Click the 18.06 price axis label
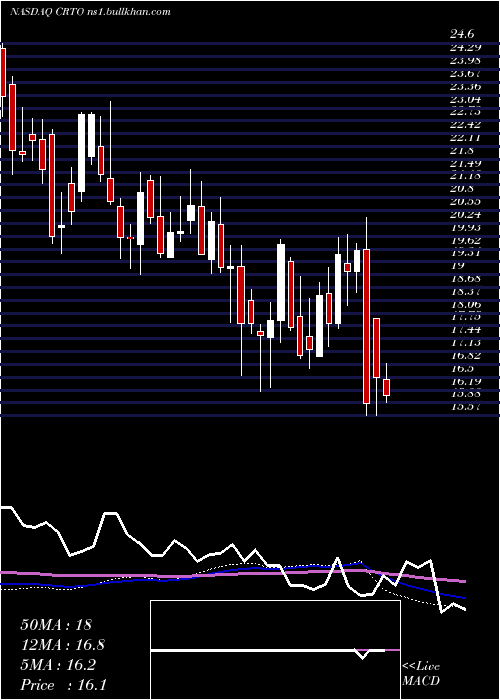Viewport: 500px width, 700px height. click(466, 305)
